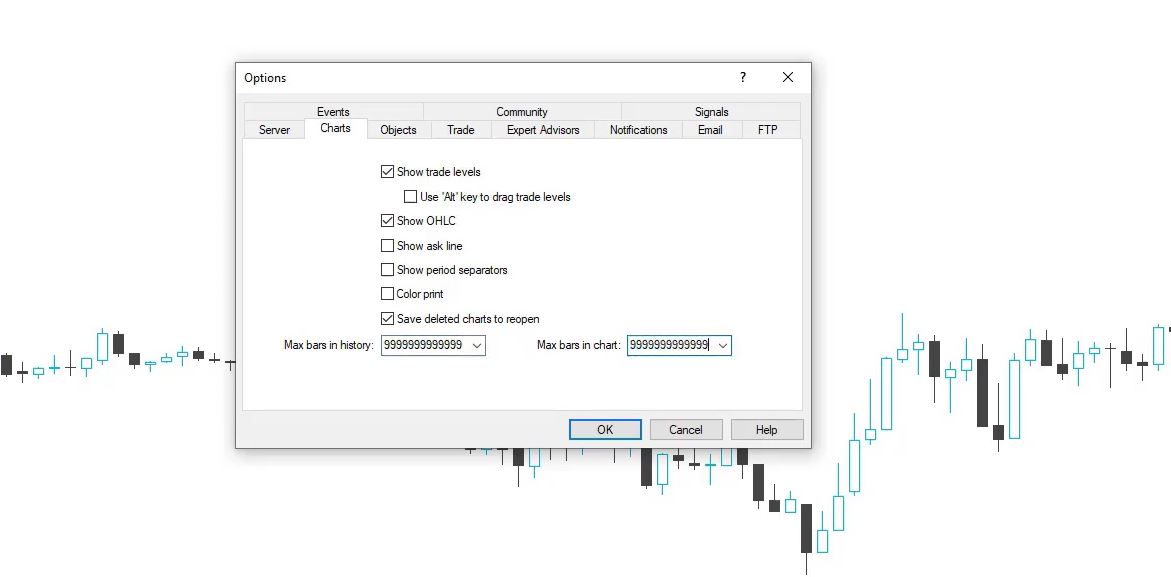Turn on "Show period separators"
The height and width of the screenshot is (577, 1171).
click(x=388, y=269)
